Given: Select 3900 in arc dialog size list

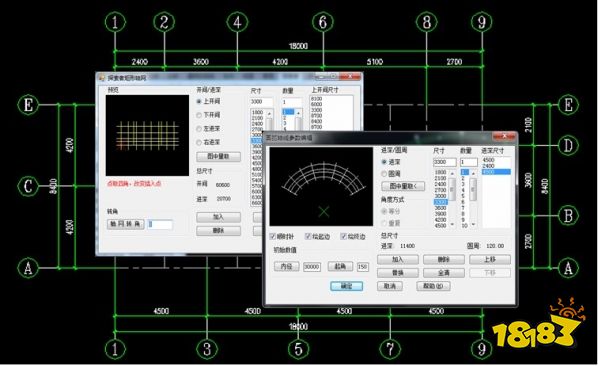Looking at the screenshot, I should (440, 214).
